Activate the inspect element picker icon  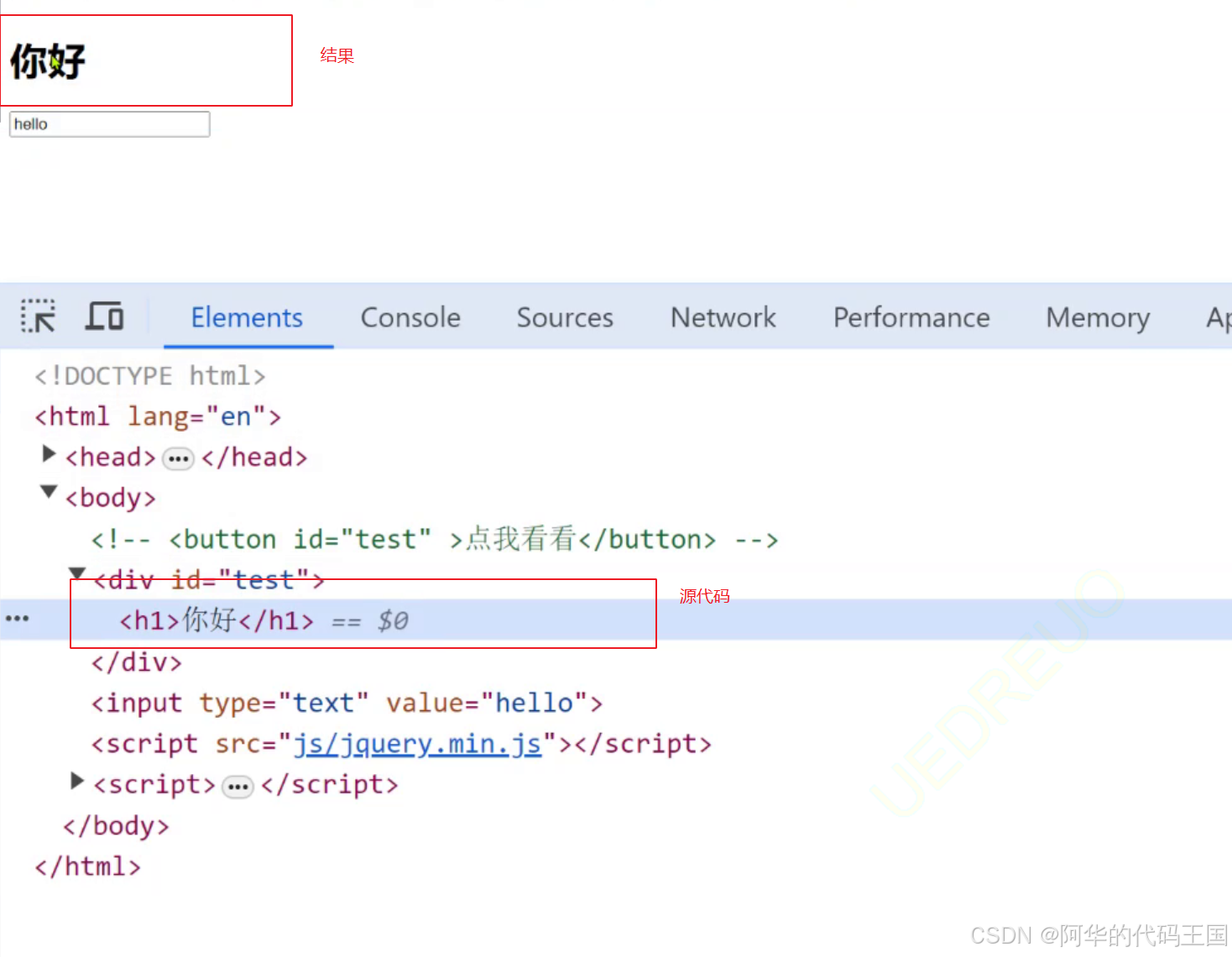click(38, 316)
